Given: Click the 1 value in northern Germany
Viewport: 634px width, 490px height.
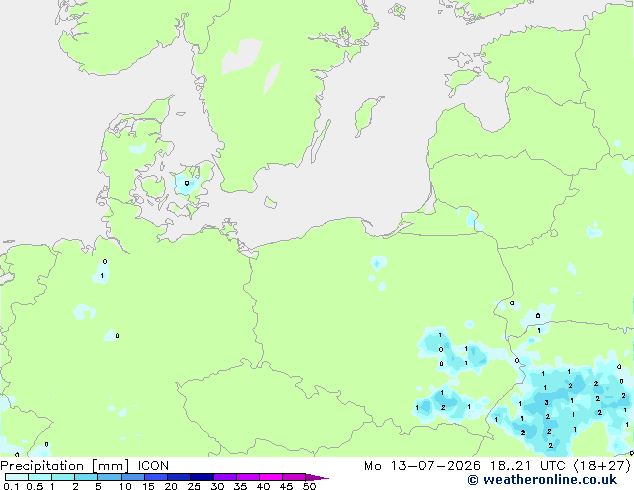Looking at the screenshot, I should (x=102, y=275).
